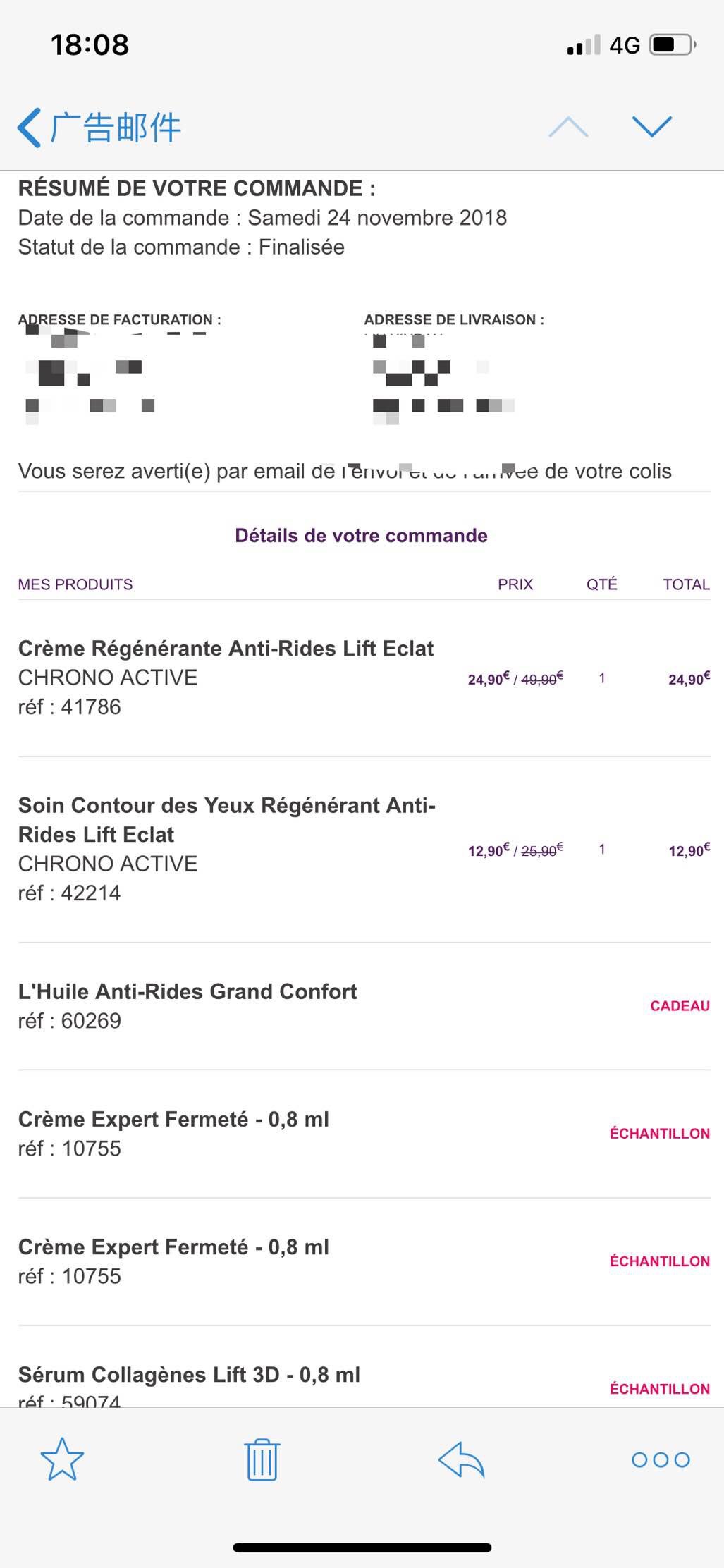This screenshot has height=1568, width=724.
Task: Tap the battery indicator in status bar
Action: (673, 45)
